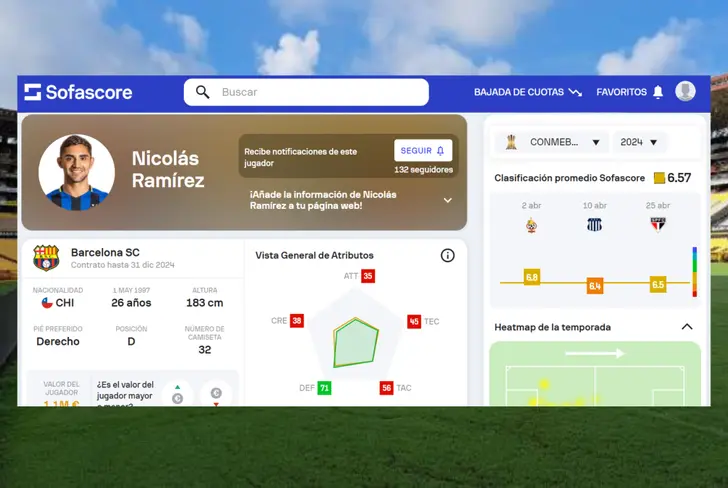Select the 6.5 rating marker
The width and height of the screenshot is (728, 488).
point(658,284)
